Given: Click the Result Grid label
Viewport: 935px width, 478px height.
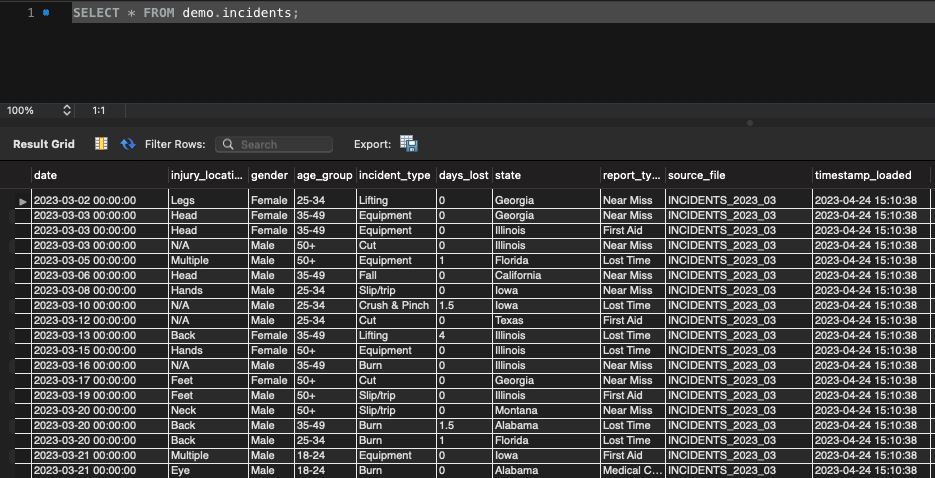Looking at the screenshot, I should pyautogui.click(x=44, y=144).
